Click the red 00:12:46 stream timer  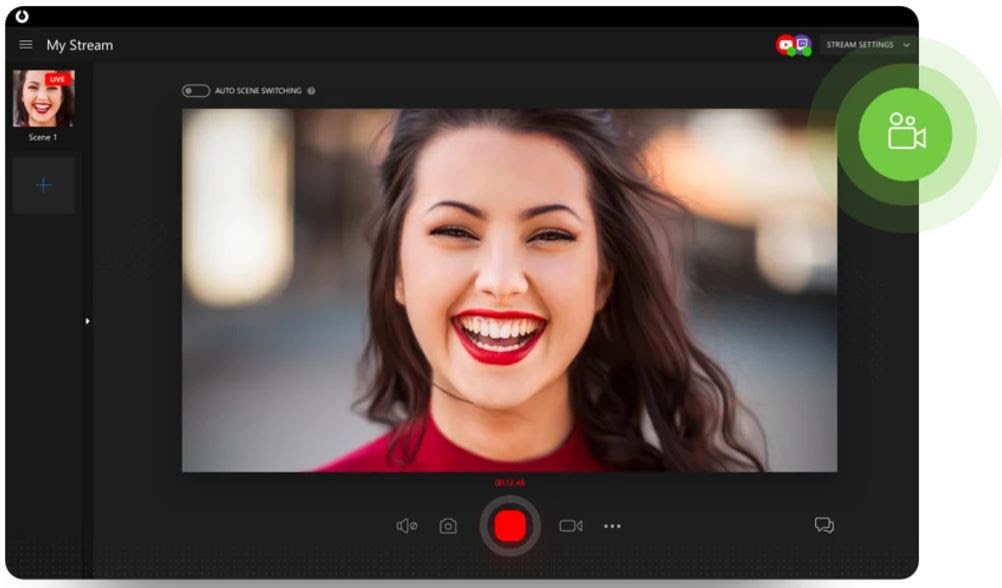pyautogui.click(x=511, y=481)
